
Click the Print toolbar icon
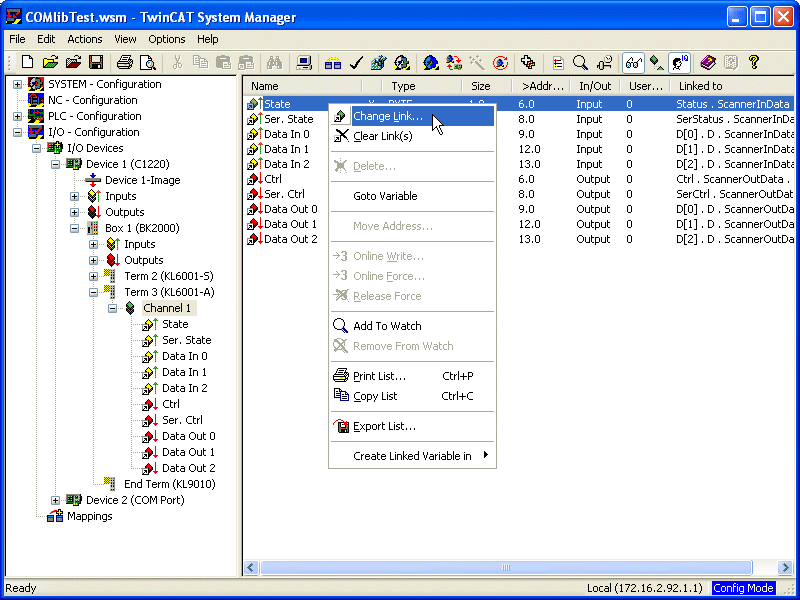124,63
